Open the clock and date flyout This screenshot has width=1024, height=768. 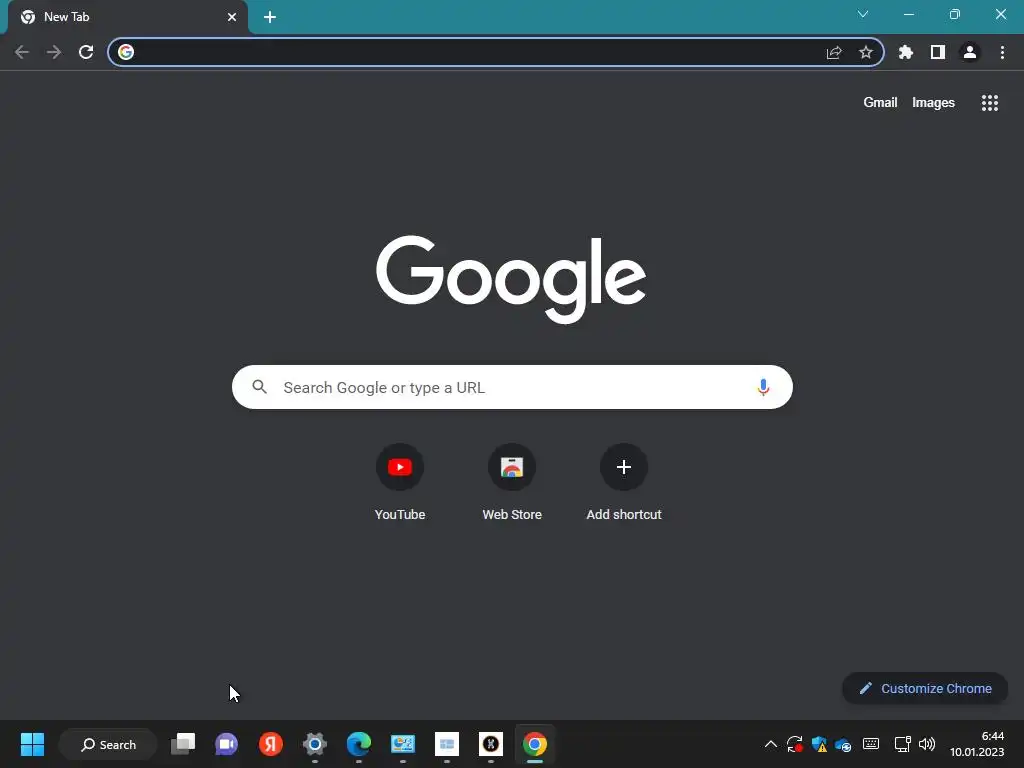click(x=977, y=744)
